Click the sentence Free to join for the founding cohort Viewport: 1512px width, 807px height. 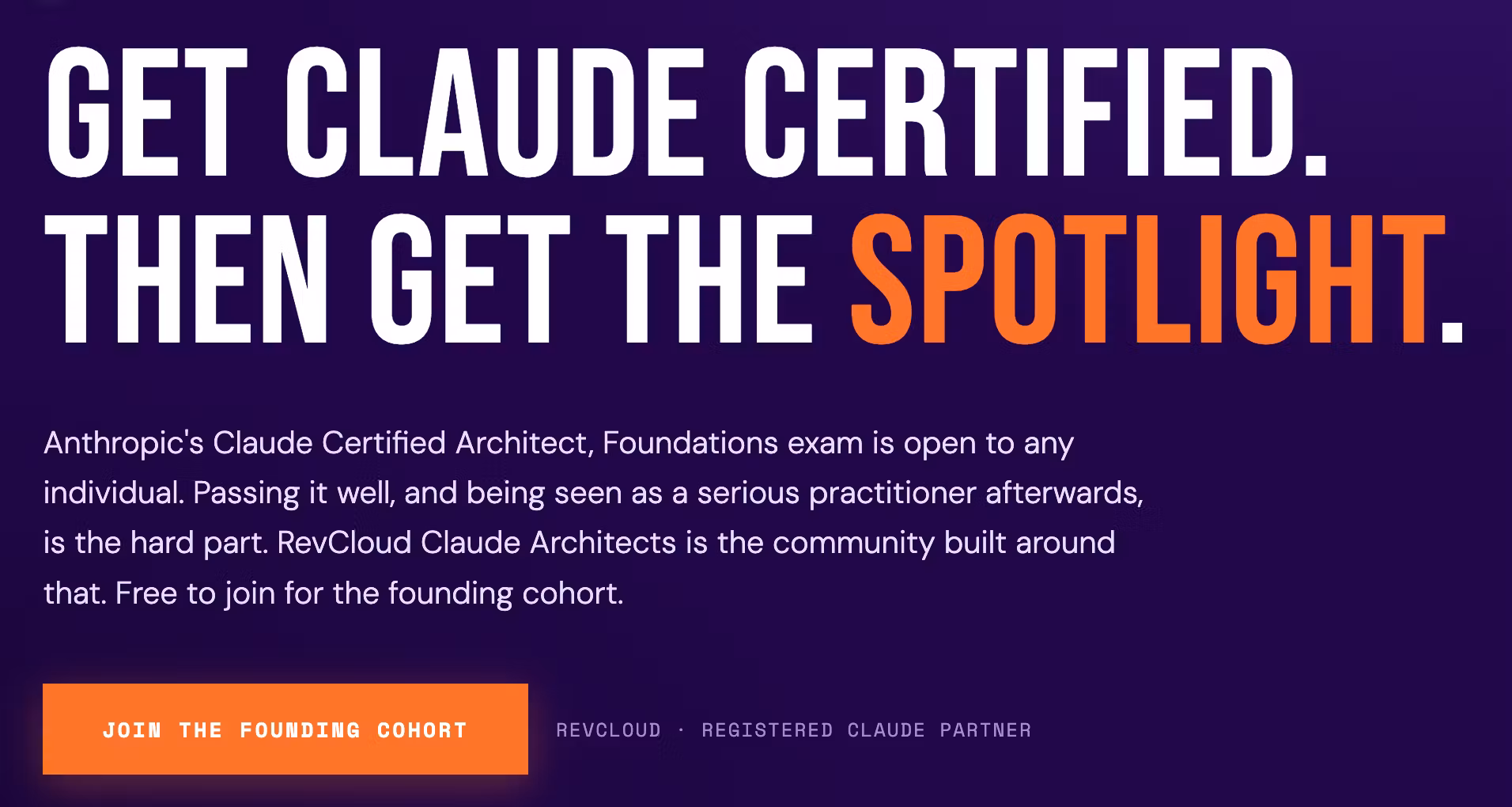coord(369,593)
